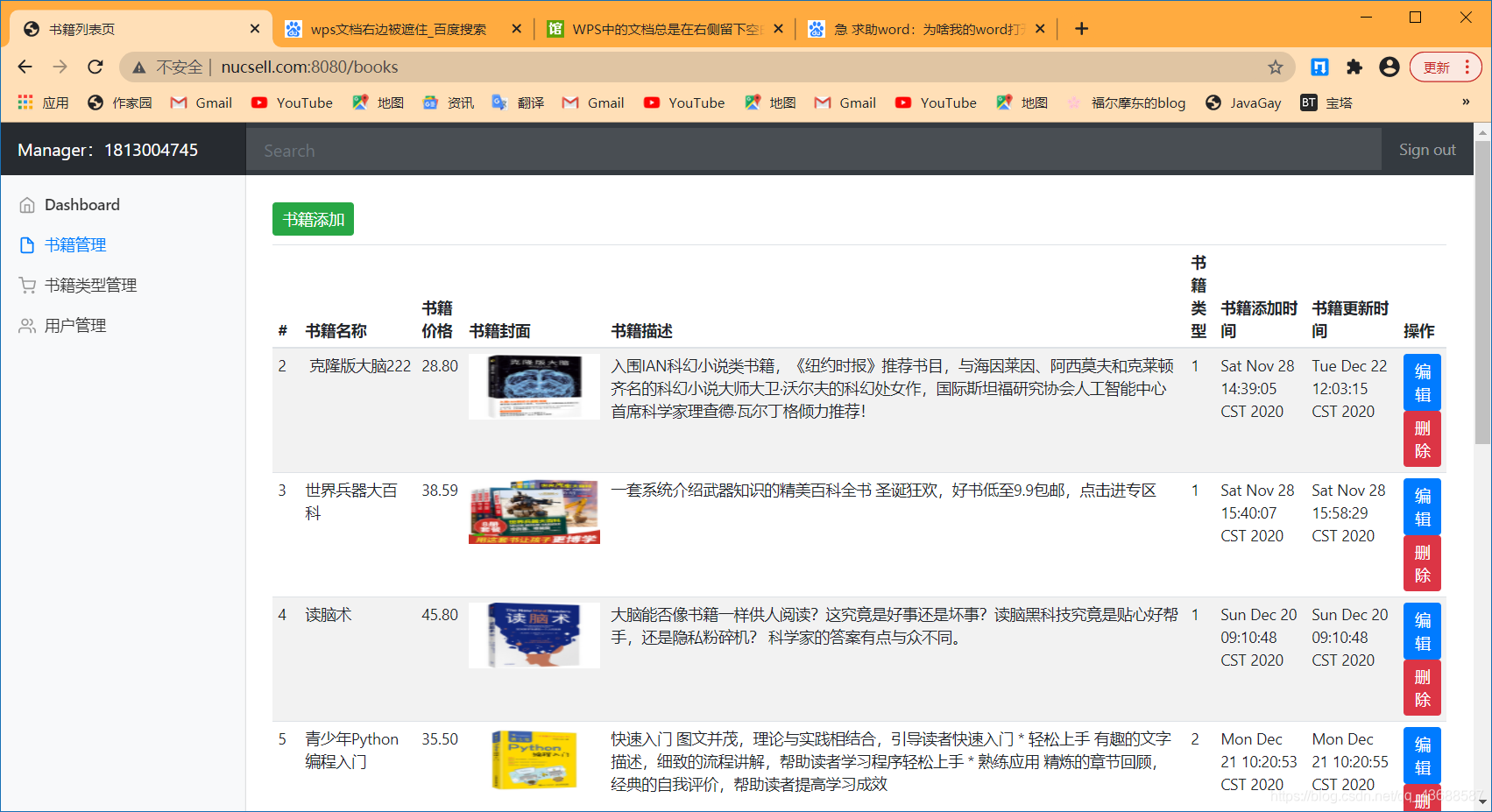The image size is (1492, 812).
Task: Open 用户管理 in the sidebar
Action: tap(75, 326)
